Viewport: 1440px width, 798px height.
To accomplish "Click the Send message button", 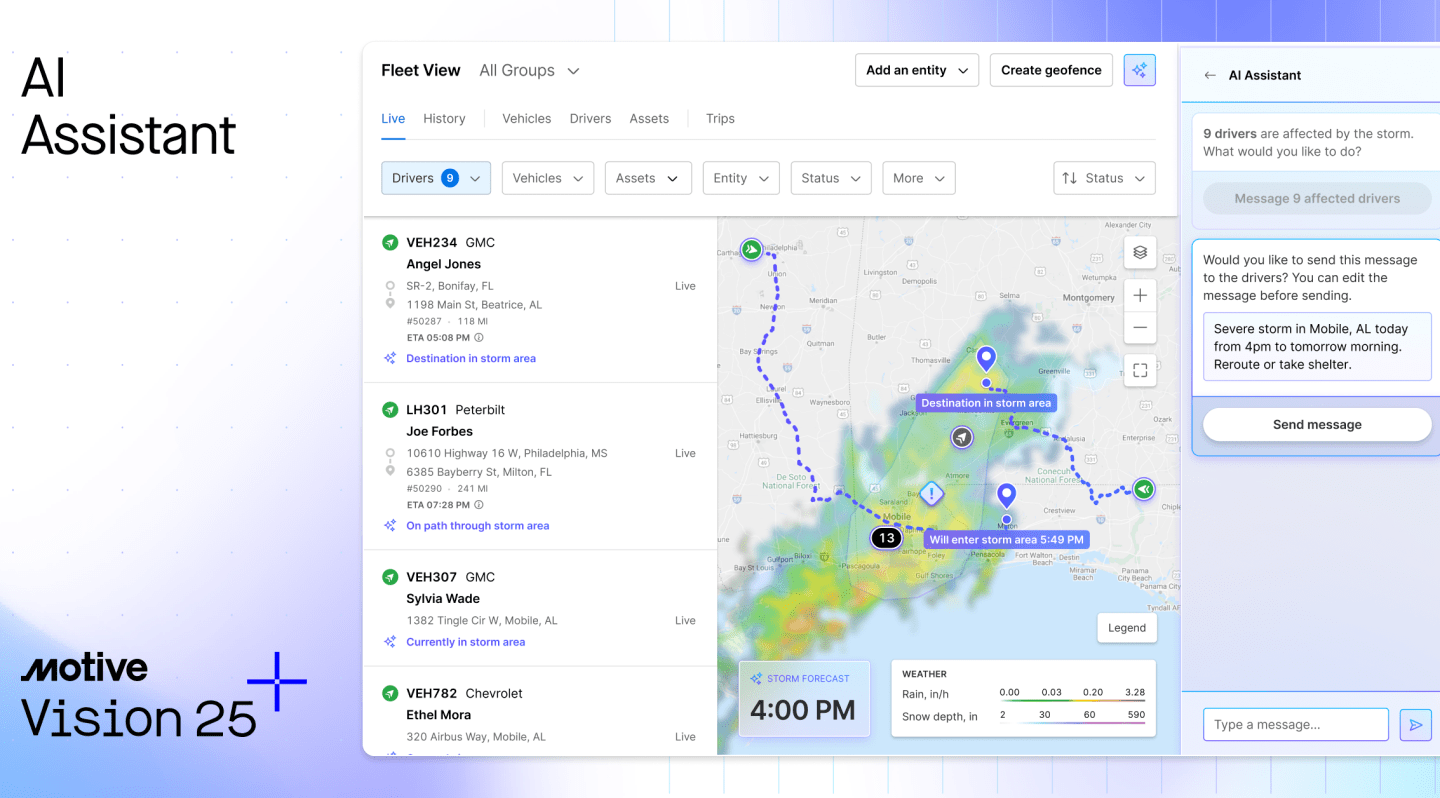I will pos(1316,425).
